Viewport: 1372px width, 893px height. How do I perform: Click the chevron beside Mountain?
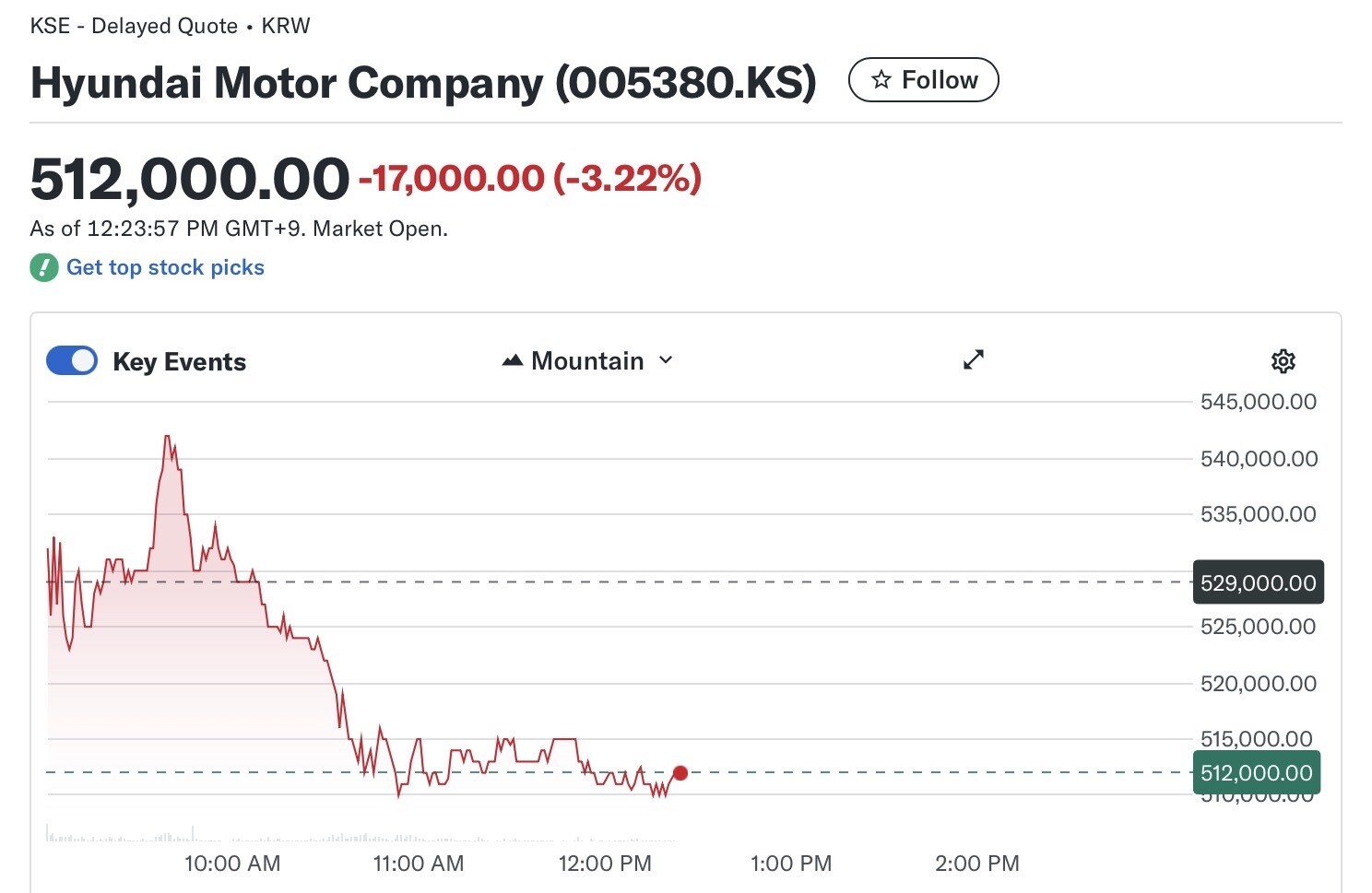pyautogui.click(x=666, y=360)
